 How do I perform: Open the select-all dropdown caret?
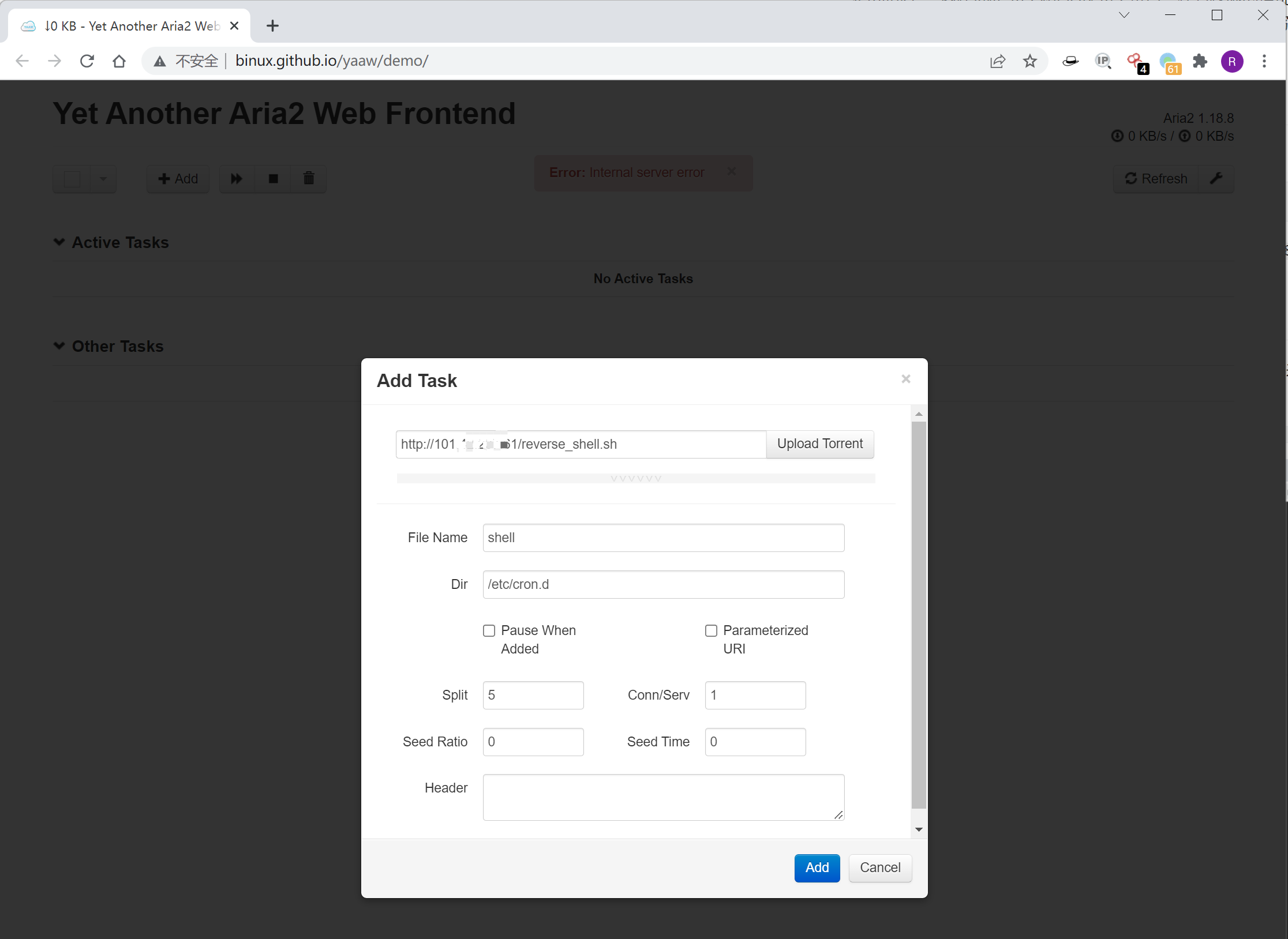[103, 179]
